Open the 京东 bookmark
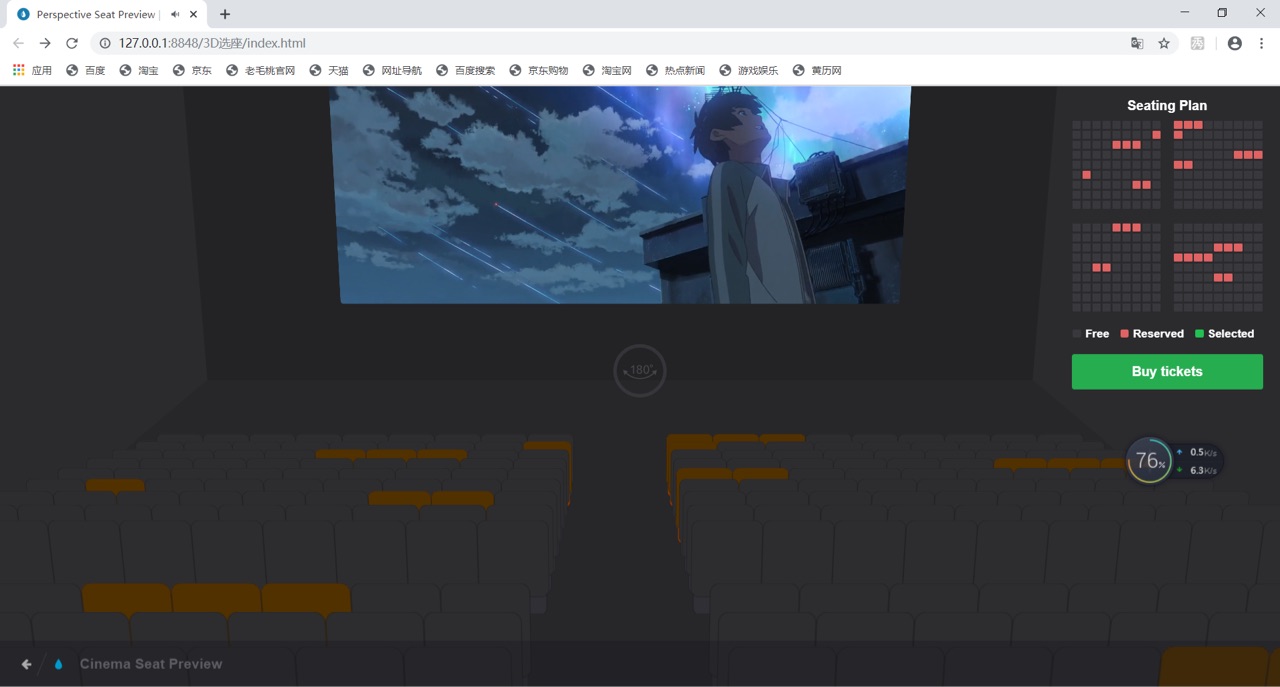Viewport: 1280px width, 687px height. [x=192, y=70]
